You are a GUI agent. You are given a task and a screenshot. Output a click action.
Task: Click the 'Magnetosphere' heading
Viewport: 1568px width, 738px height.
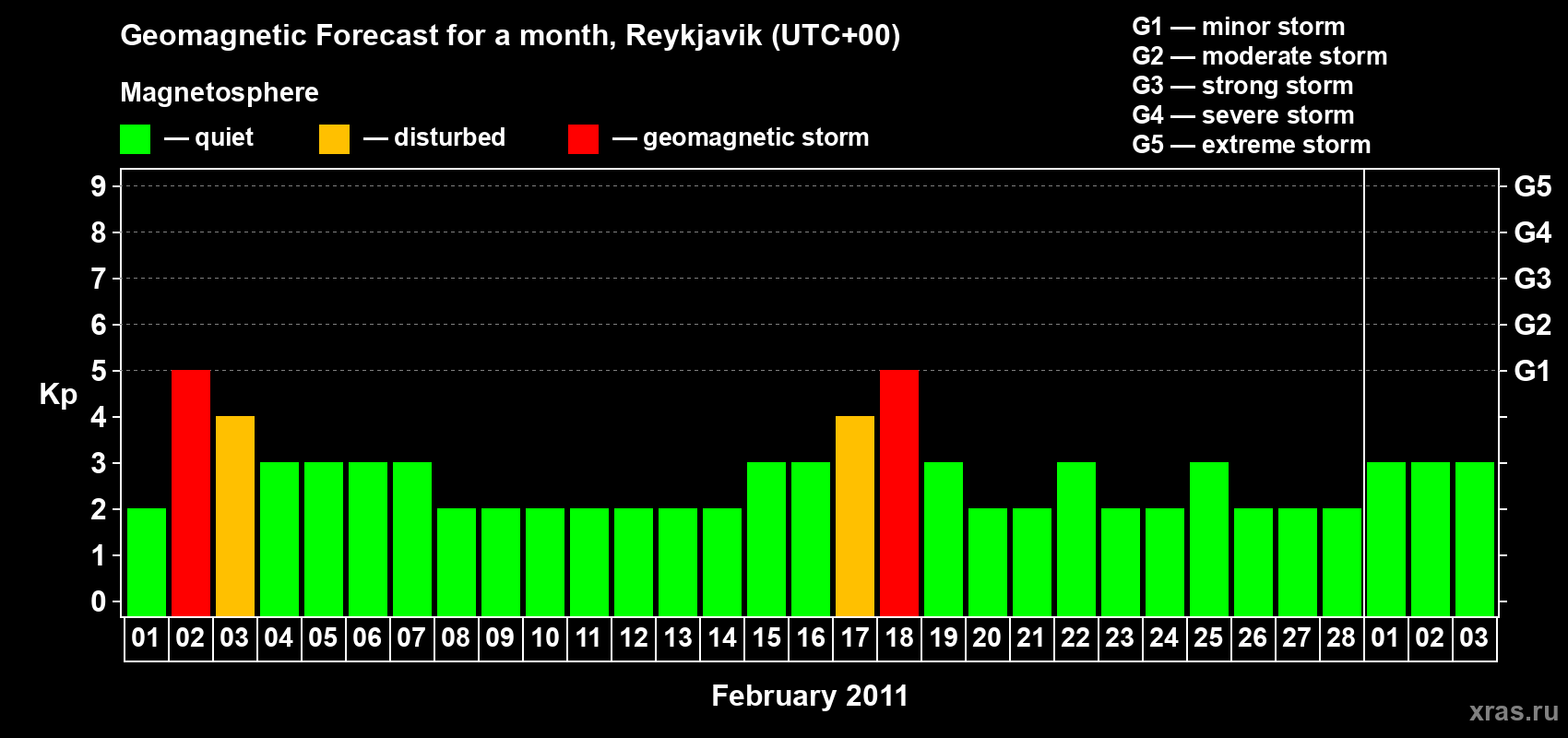pyautogui.click(x=220, y=92)
